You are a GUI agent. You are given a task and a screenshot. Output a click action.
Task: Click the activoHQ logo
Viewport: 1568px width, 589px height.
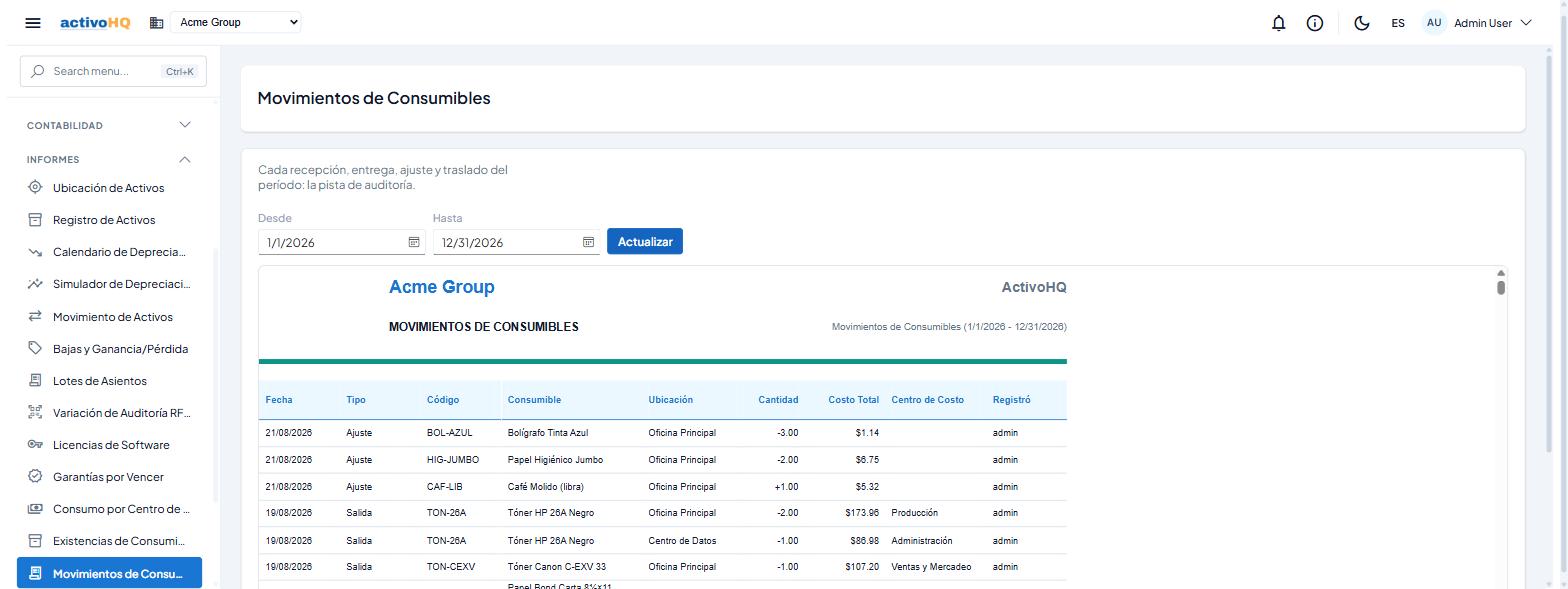(x=95, y=22)
